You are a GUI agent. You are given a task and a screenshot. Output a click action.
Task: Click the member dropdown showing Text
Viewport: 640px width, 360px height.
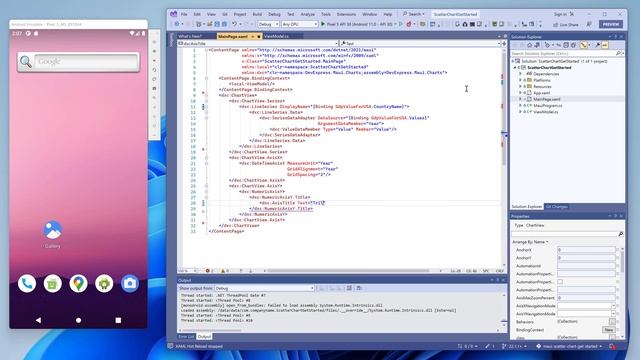(x=420, y=43)
